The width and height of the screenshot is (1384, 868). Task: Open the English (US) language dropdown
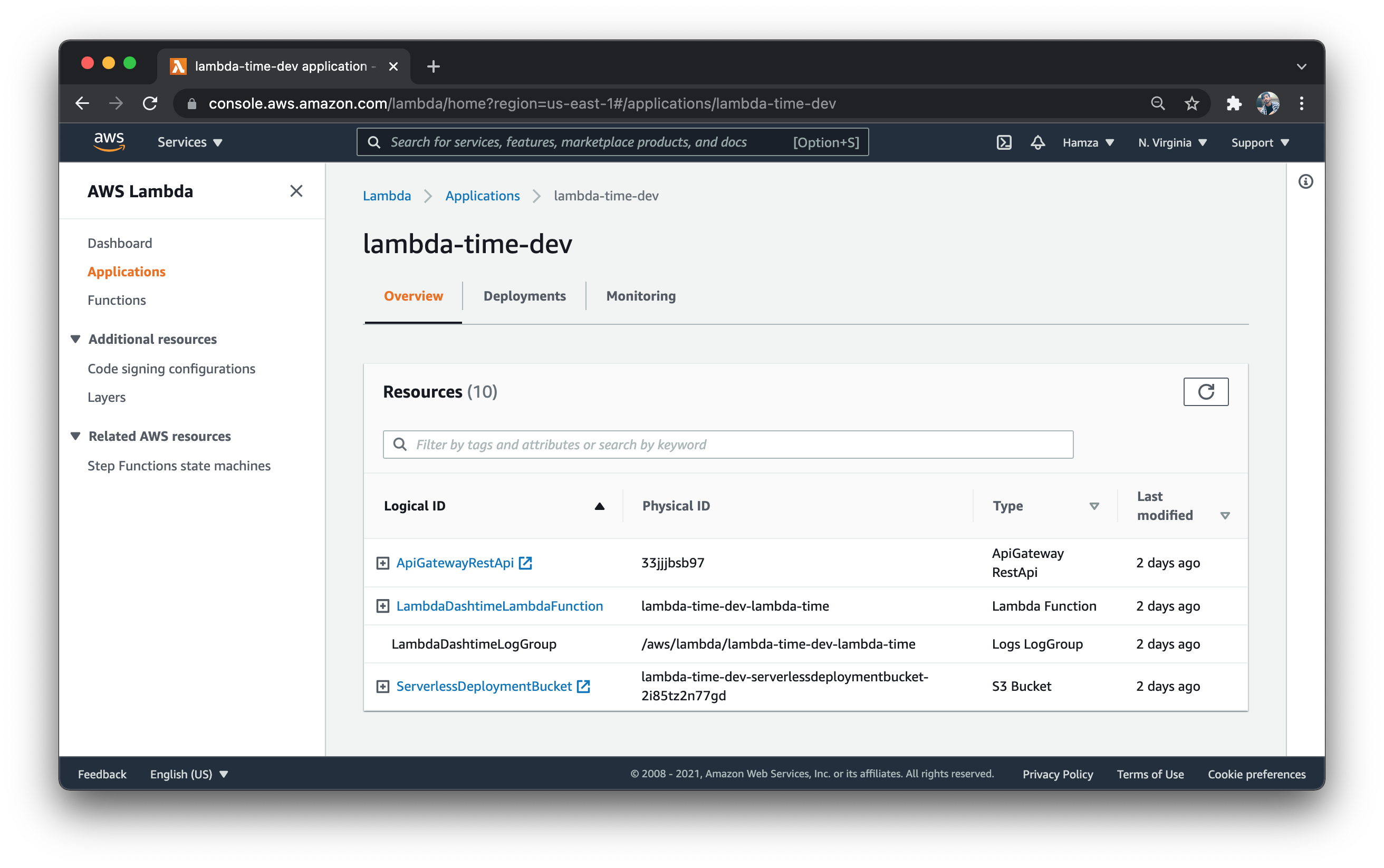tap(189, 774)
